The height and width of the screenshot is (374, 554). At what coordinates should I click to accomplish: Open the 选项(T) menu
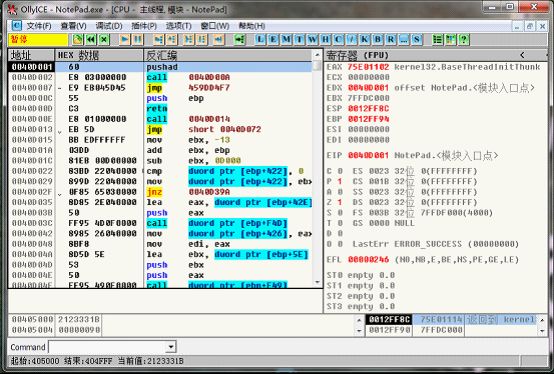[x=179, y=26]
